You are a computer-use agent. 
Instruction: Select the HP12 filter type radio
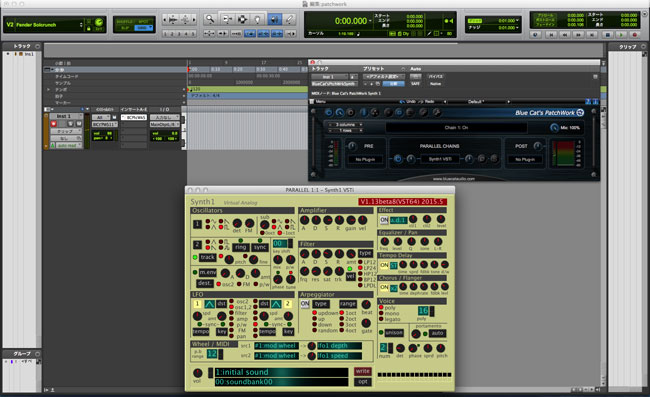[x=360, y=274]
